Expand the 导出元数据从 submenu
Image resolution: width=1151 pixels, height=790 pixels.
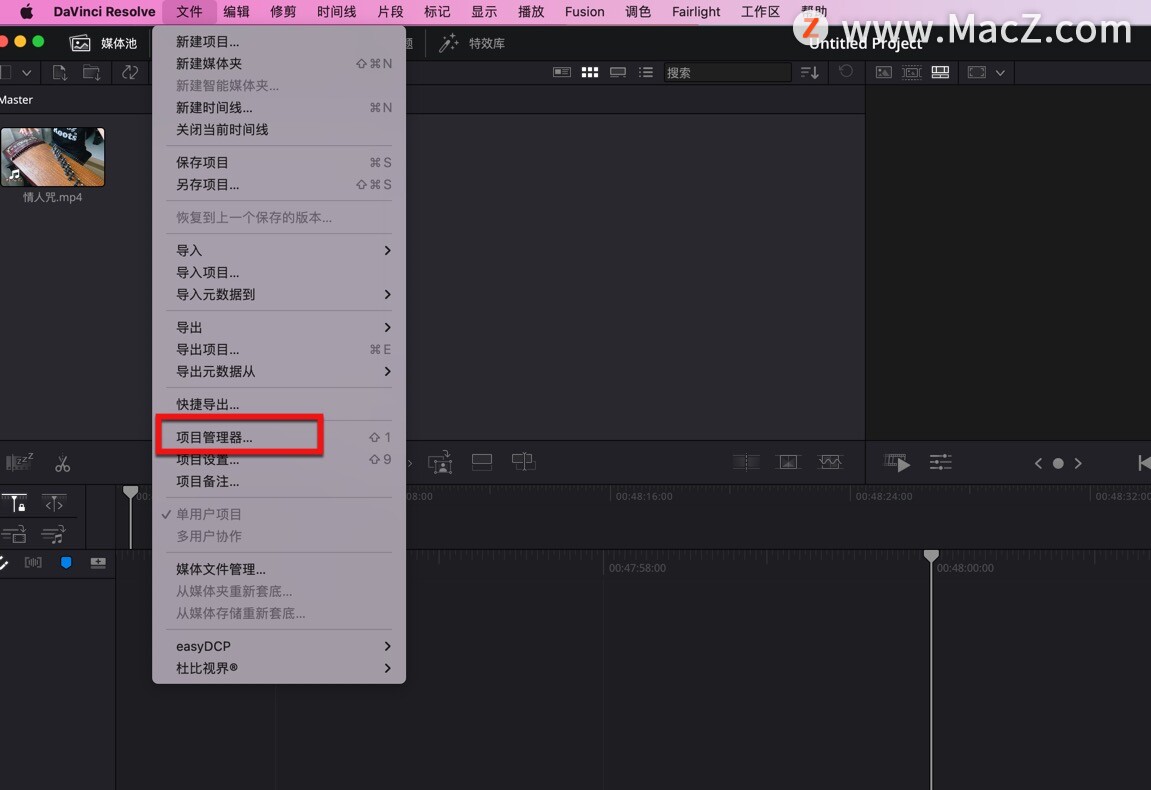[x=279, y=372]
